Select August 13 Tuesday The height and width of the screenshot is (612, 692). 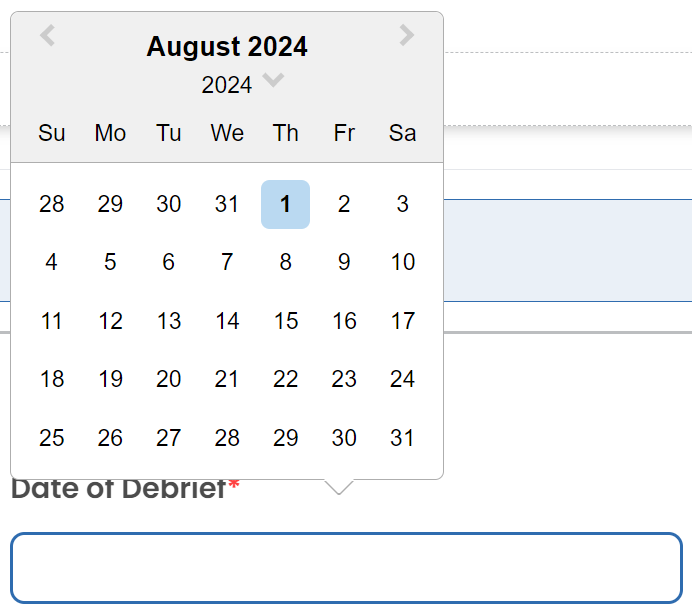point(168,321)
